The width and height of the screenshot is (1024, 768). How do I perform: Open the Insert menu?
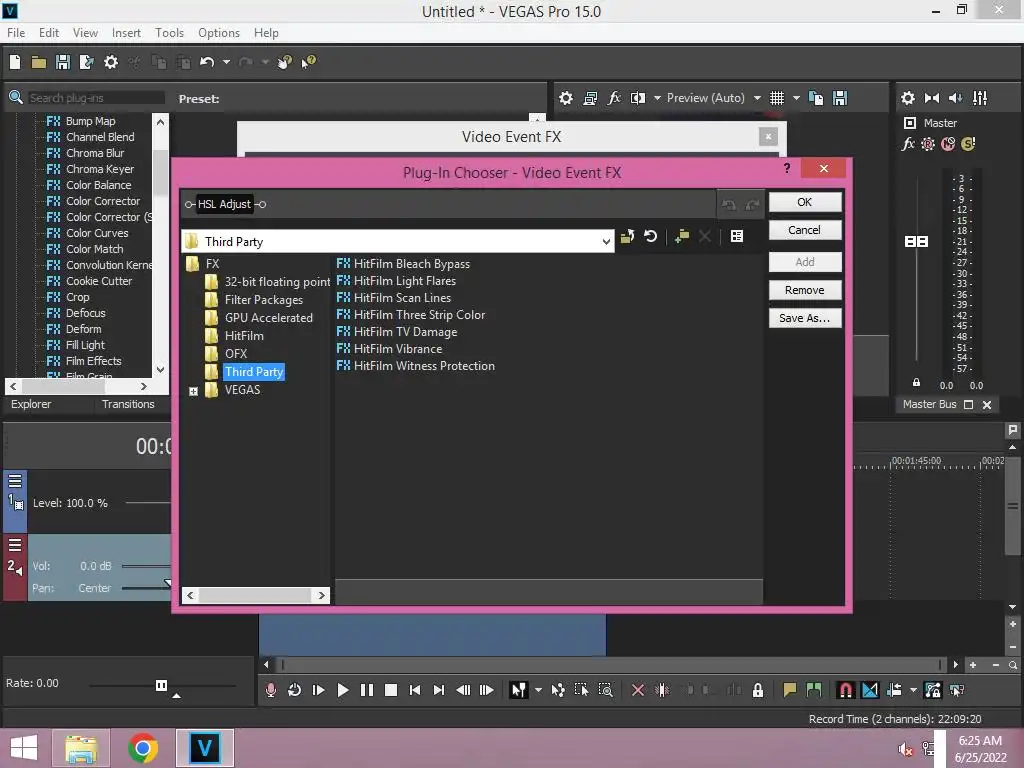126,33
